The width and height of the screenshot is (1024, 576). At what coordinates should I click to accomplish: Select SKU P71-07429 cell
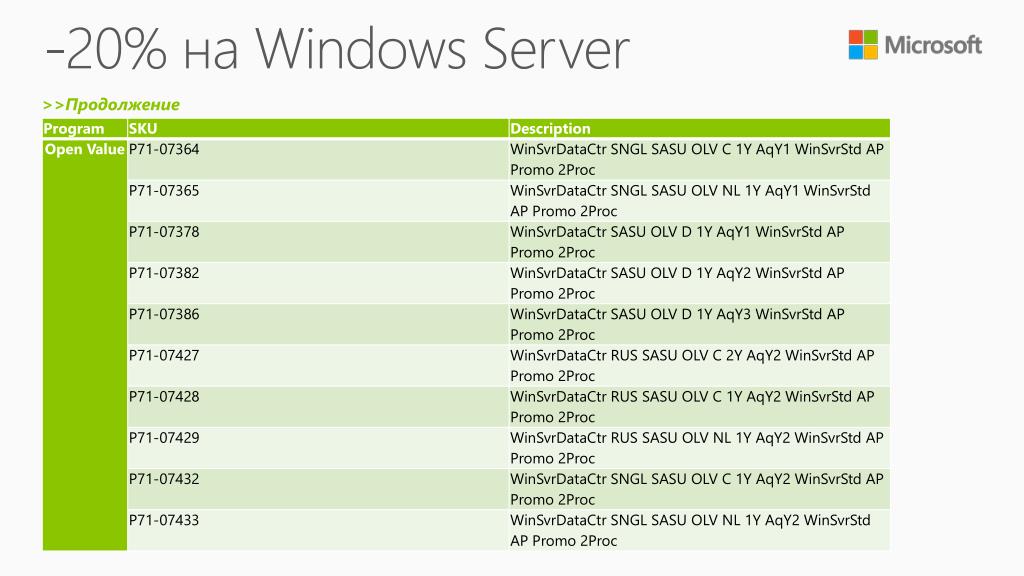click(x=317, y=447)
